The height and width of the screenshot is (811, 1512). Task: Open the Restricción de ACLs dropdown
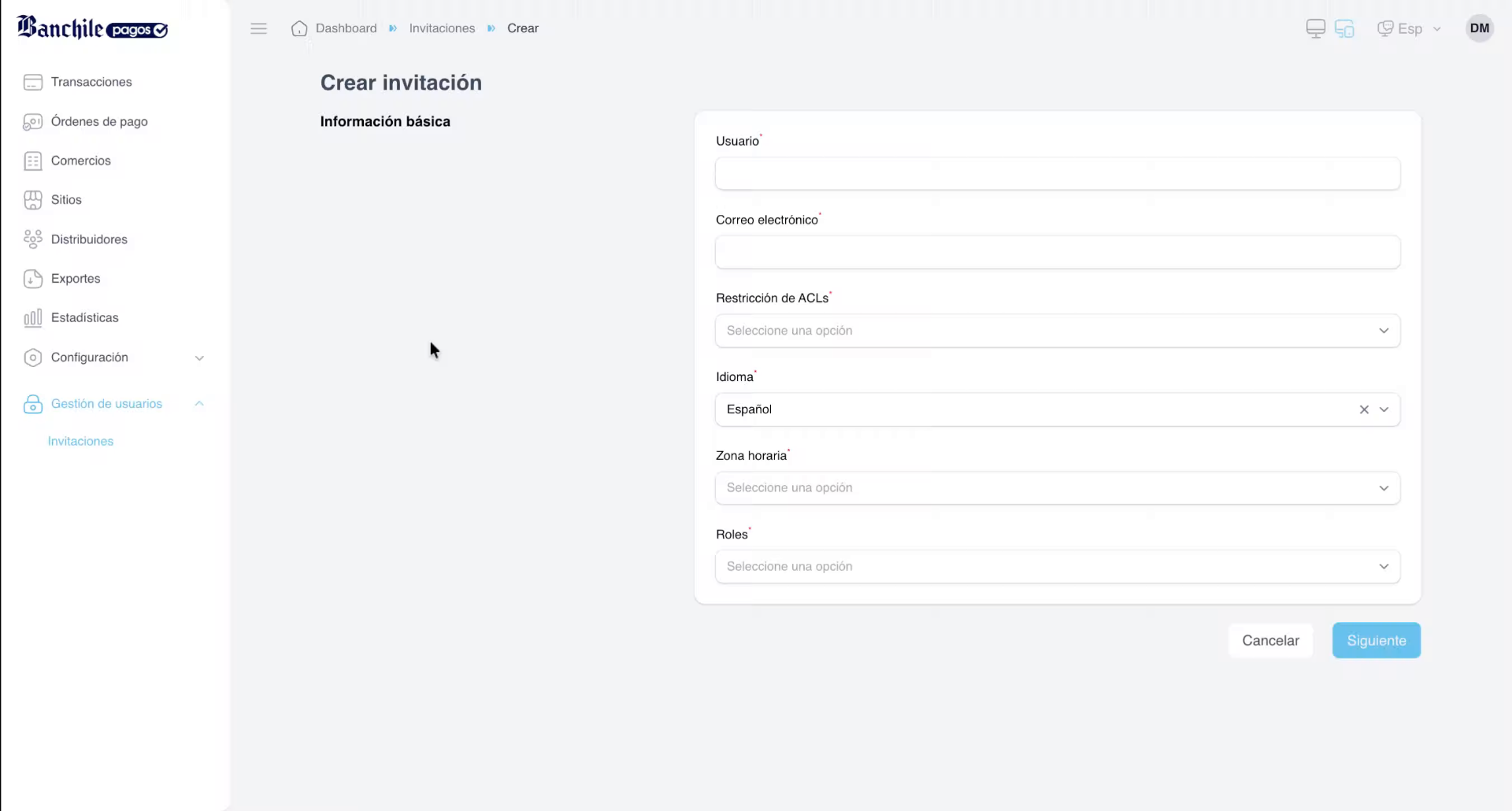(x=1058, y=331)
